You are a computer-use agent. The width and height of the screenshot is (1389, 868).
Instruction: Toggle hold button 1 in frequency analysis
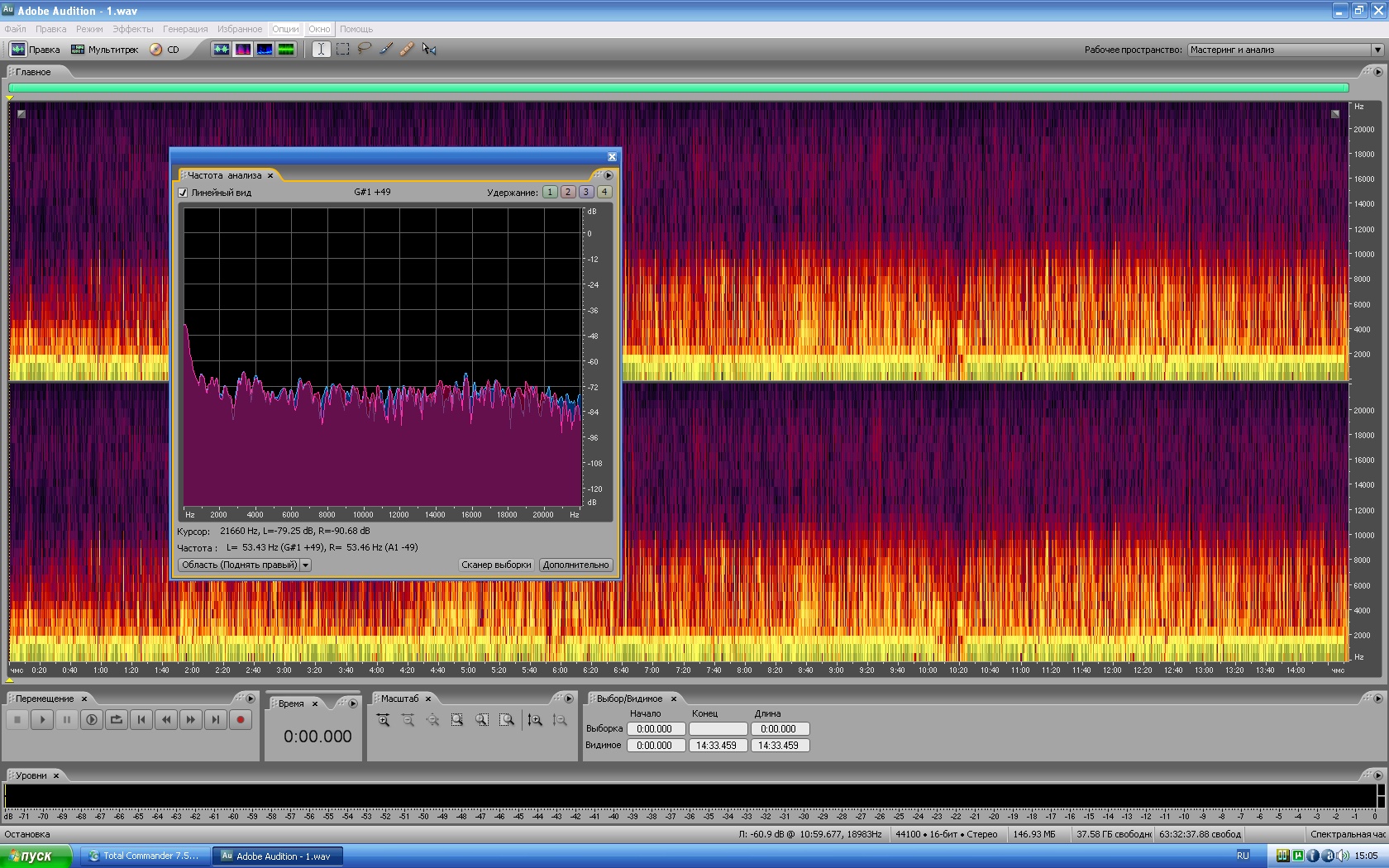point(550,192)
